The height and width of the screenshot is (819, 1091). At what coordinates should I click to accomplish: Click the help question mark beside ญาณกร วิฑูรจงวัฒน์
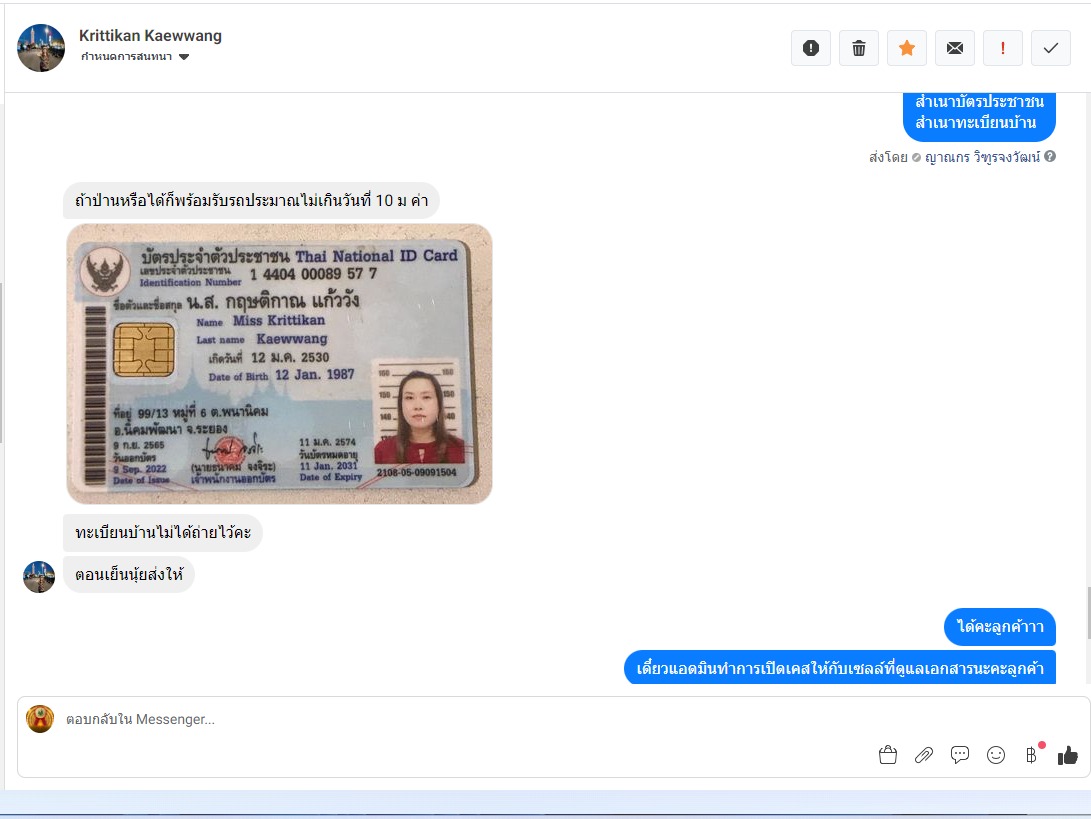pyautogui.click(x=1050, y=157)
